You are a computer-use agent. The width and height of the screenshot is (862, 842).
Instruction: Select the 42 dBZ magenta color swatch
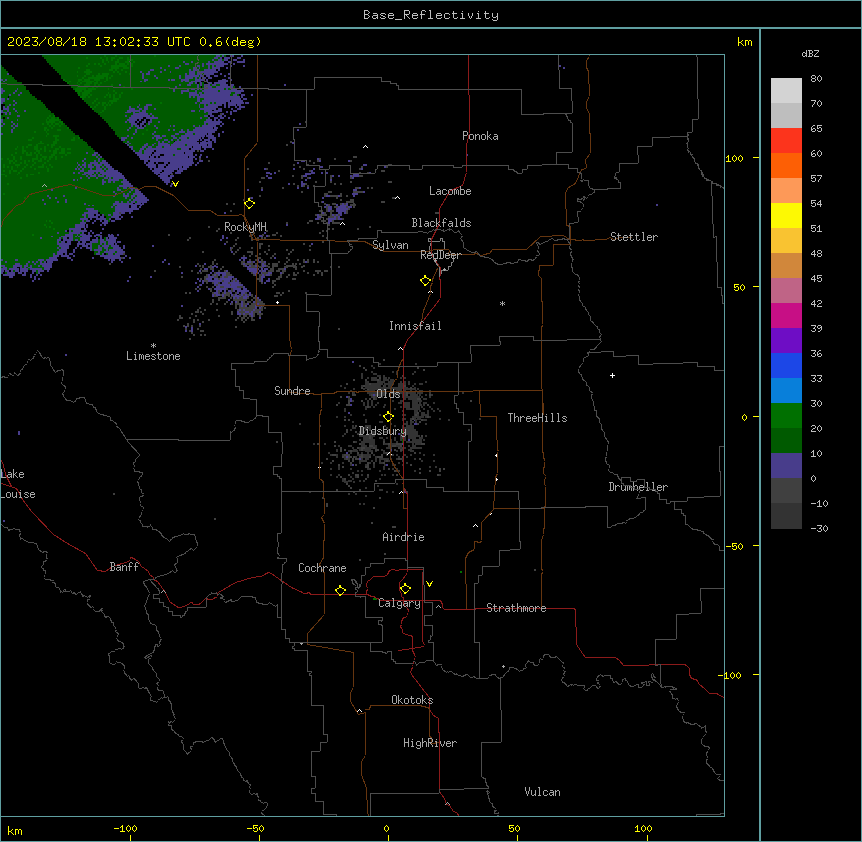pos(786,315)
